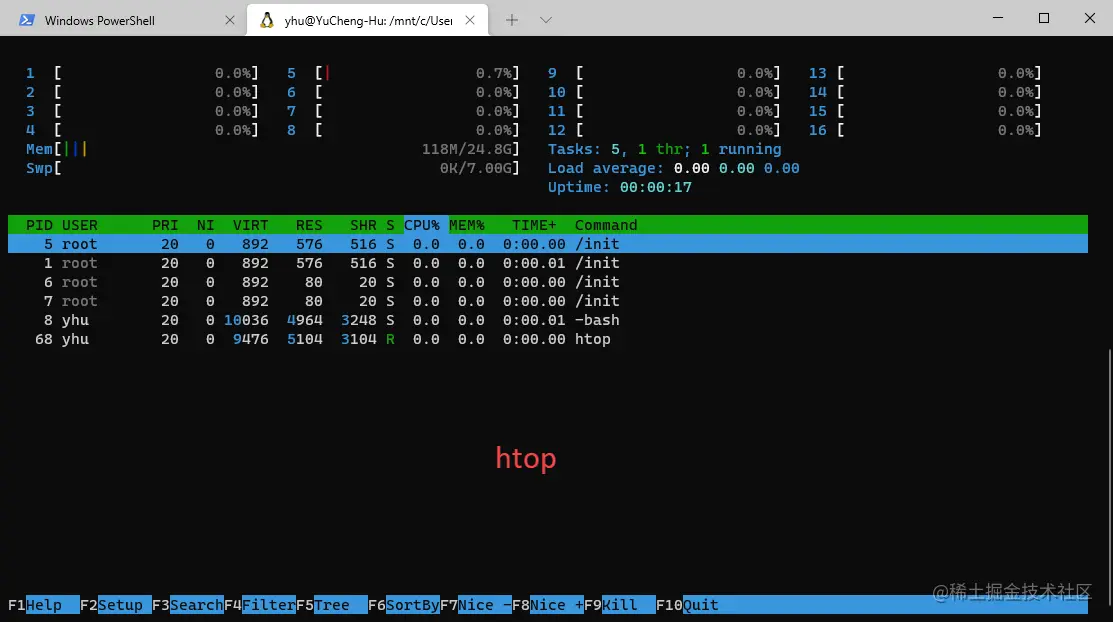The height and width of the screenshot is (622, 1113).
Task: Click the PowerShell icon in first tab
Action: pos(27,20)
